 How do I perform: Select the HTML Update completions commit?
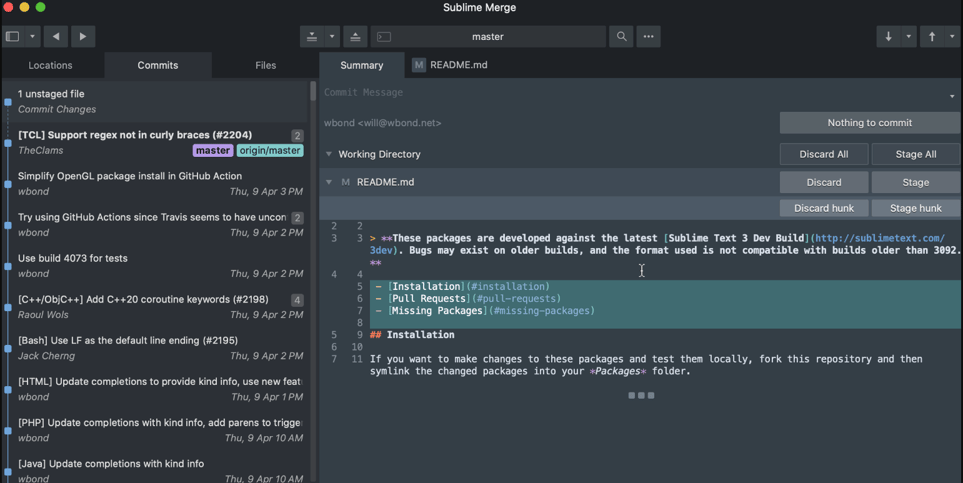[x=155, y=390]
